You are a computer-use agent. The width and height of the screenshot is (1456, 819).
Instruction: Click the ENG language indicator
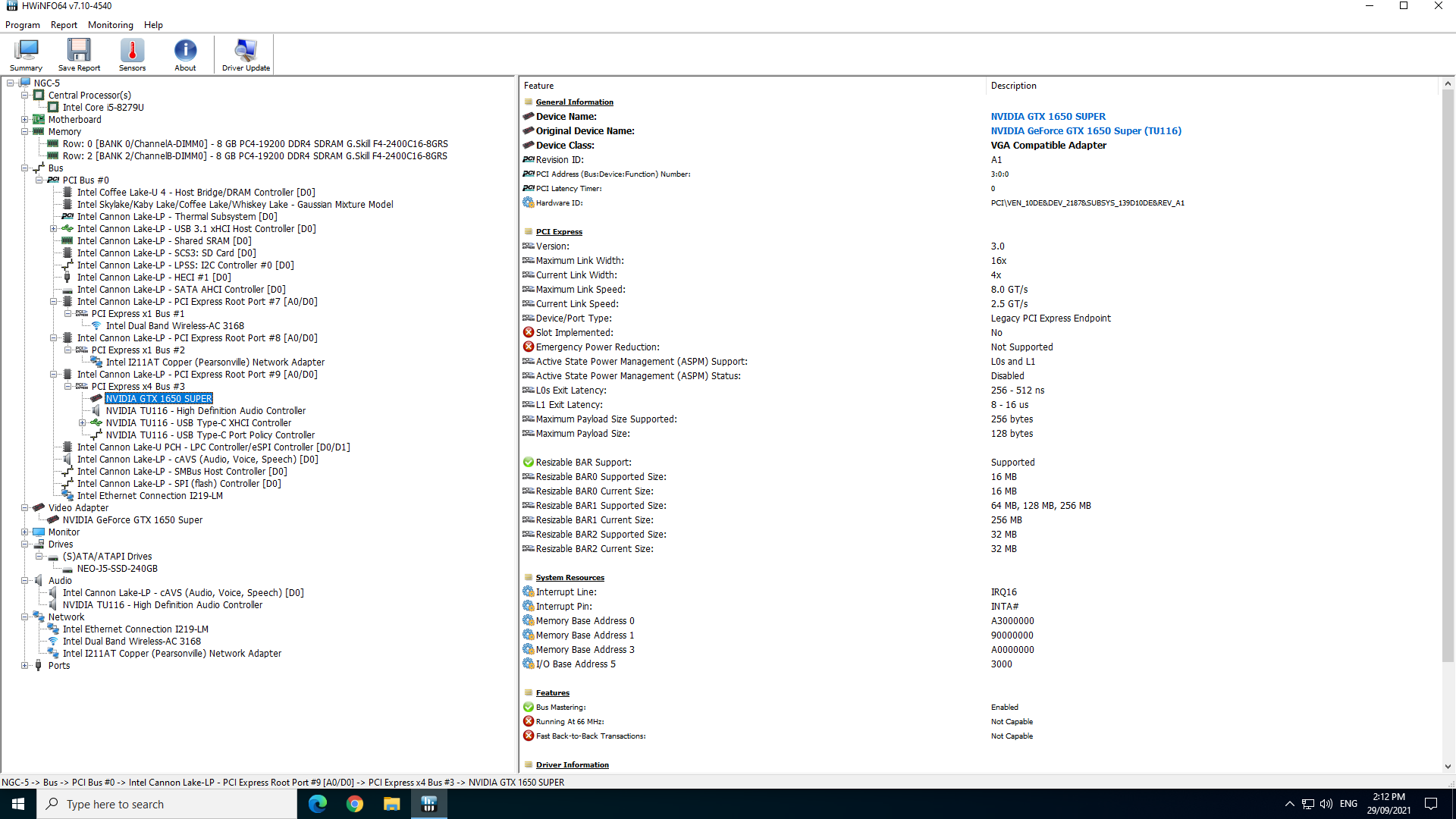pyautogui.click(x=1348, y=804)
